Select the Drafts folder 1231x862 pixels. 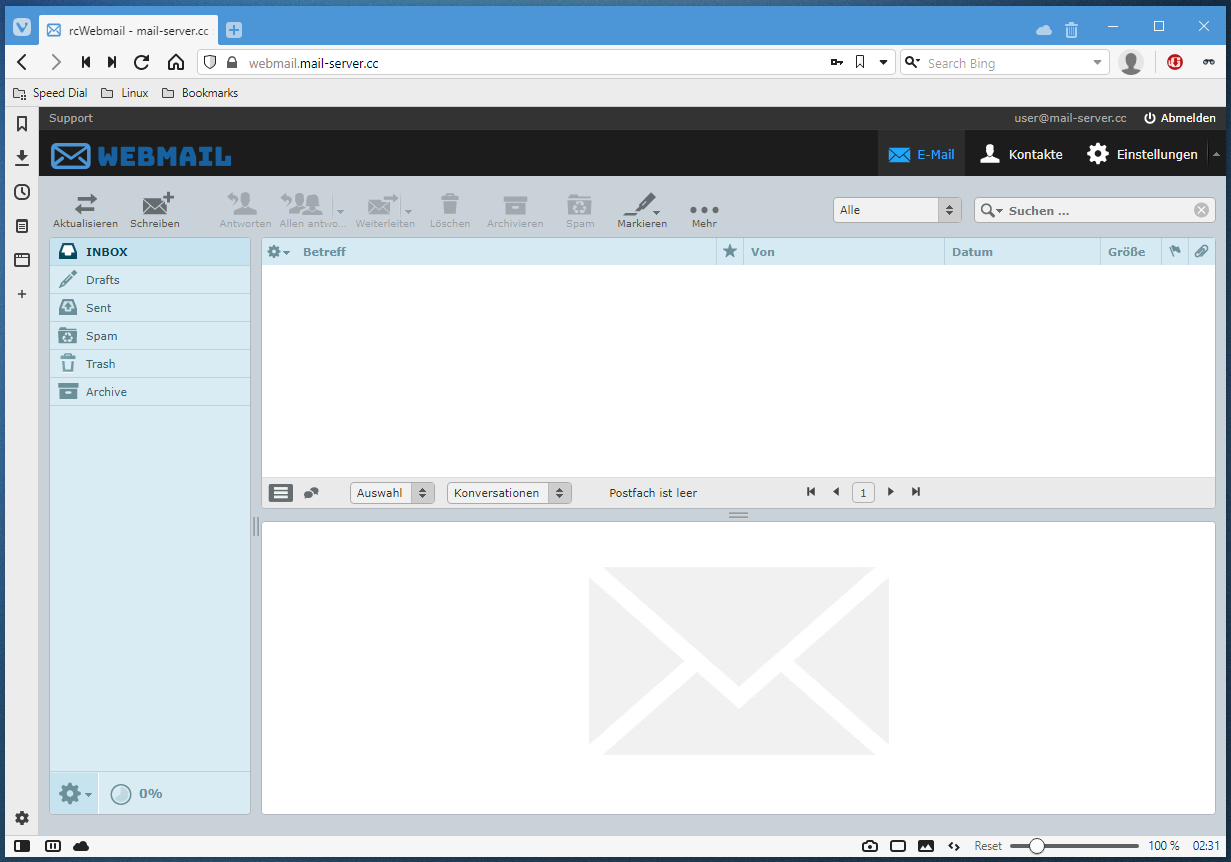click(x=102, y=280)
